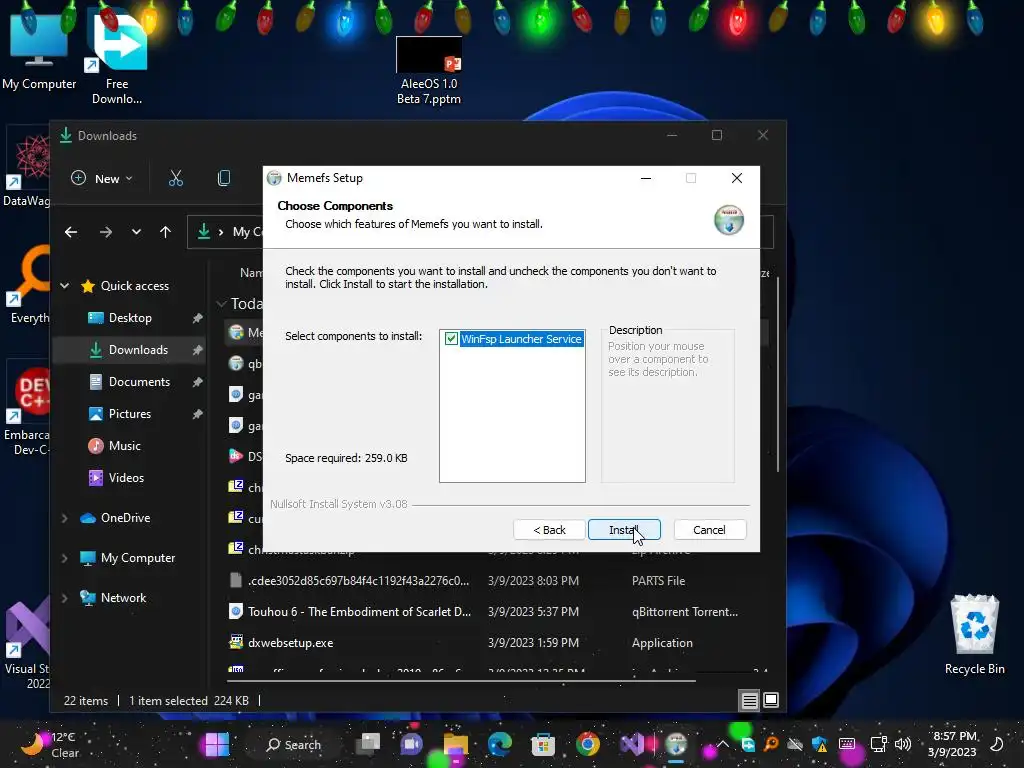Open Google Chrome from the taskbar

(x=587, y=744)
